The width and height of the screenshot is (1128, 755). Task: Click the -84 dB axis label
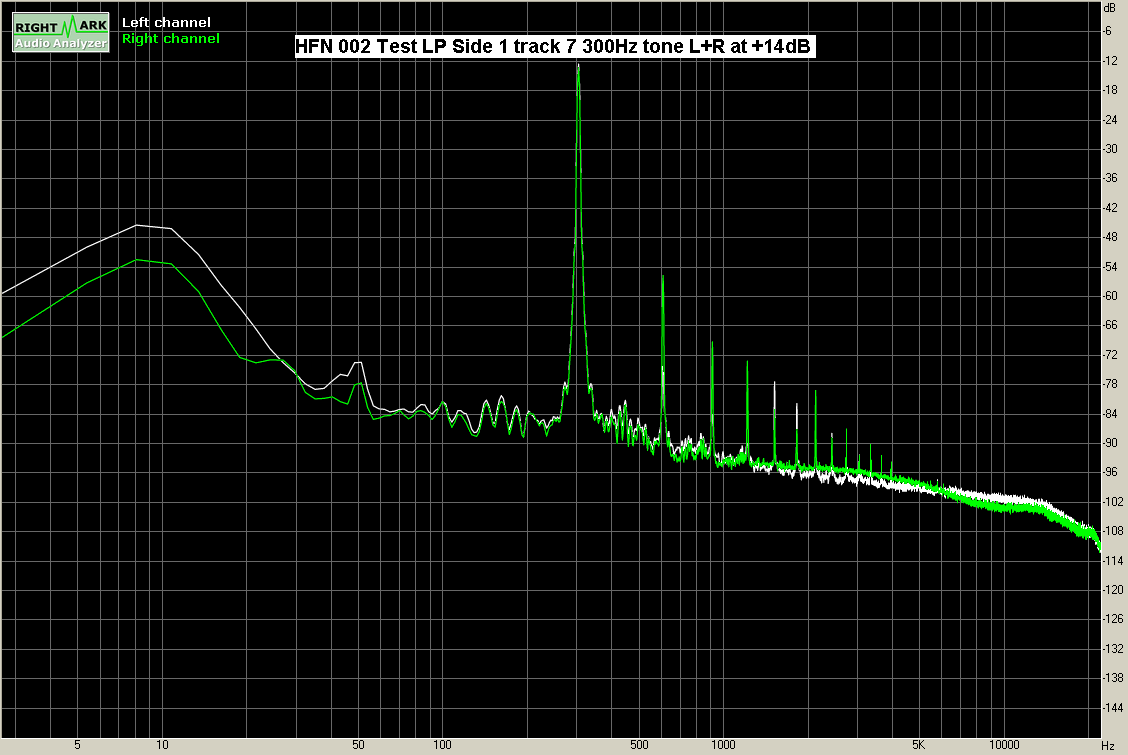pos(1110,413)
